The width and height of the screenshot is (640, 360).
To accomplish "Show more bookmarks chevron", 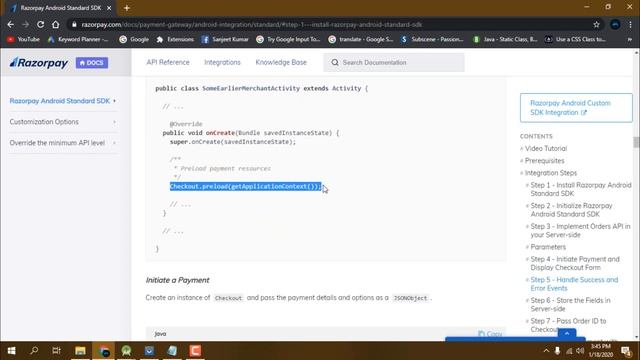I will (x=629, y=39).
